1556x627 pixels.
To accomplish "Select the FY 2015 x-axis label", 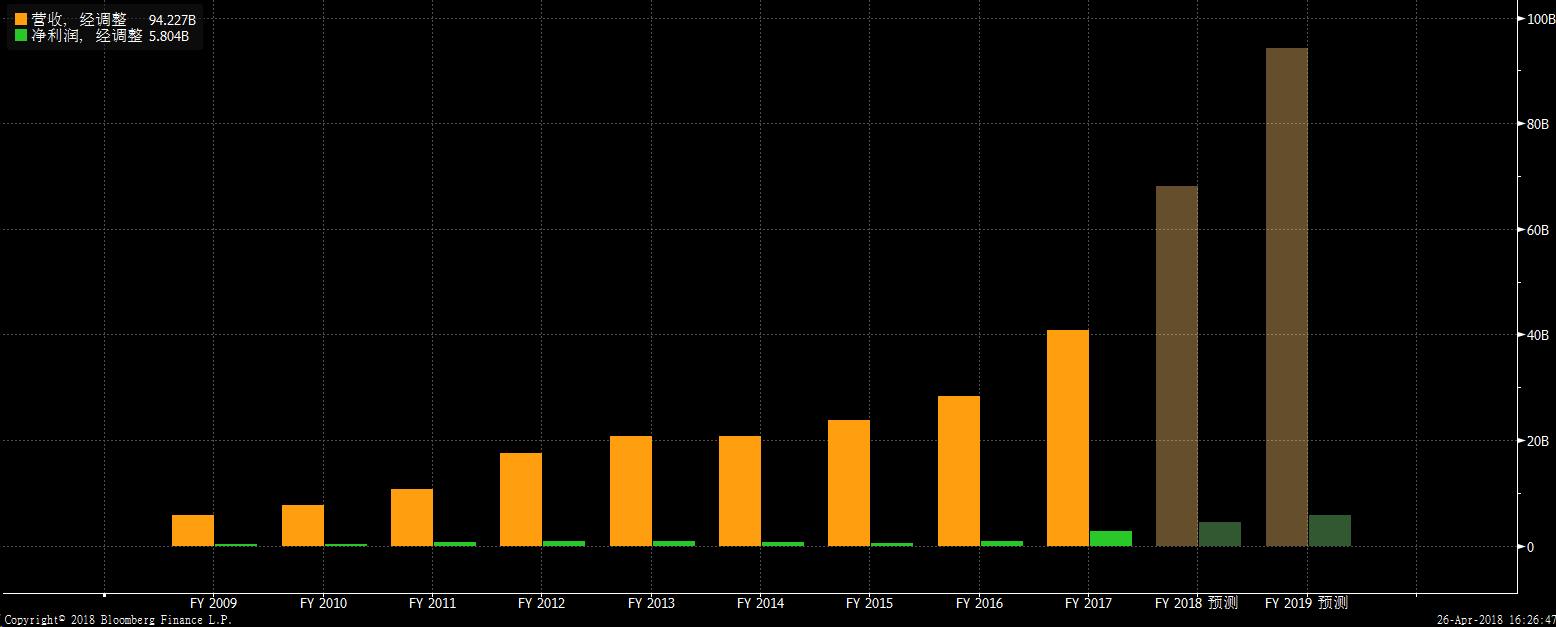I will (x=869, y=603).
